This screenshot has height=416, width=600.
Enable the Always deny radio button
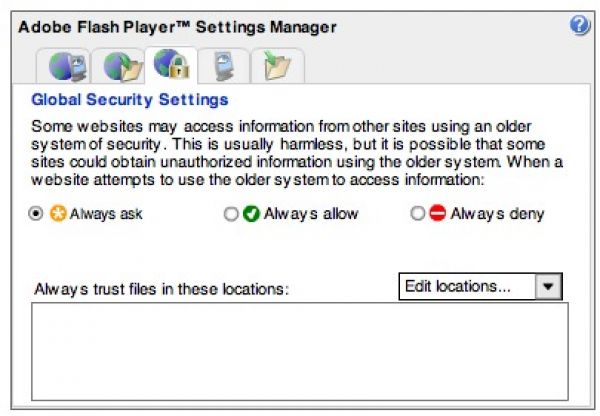click(x=419, y=214)
